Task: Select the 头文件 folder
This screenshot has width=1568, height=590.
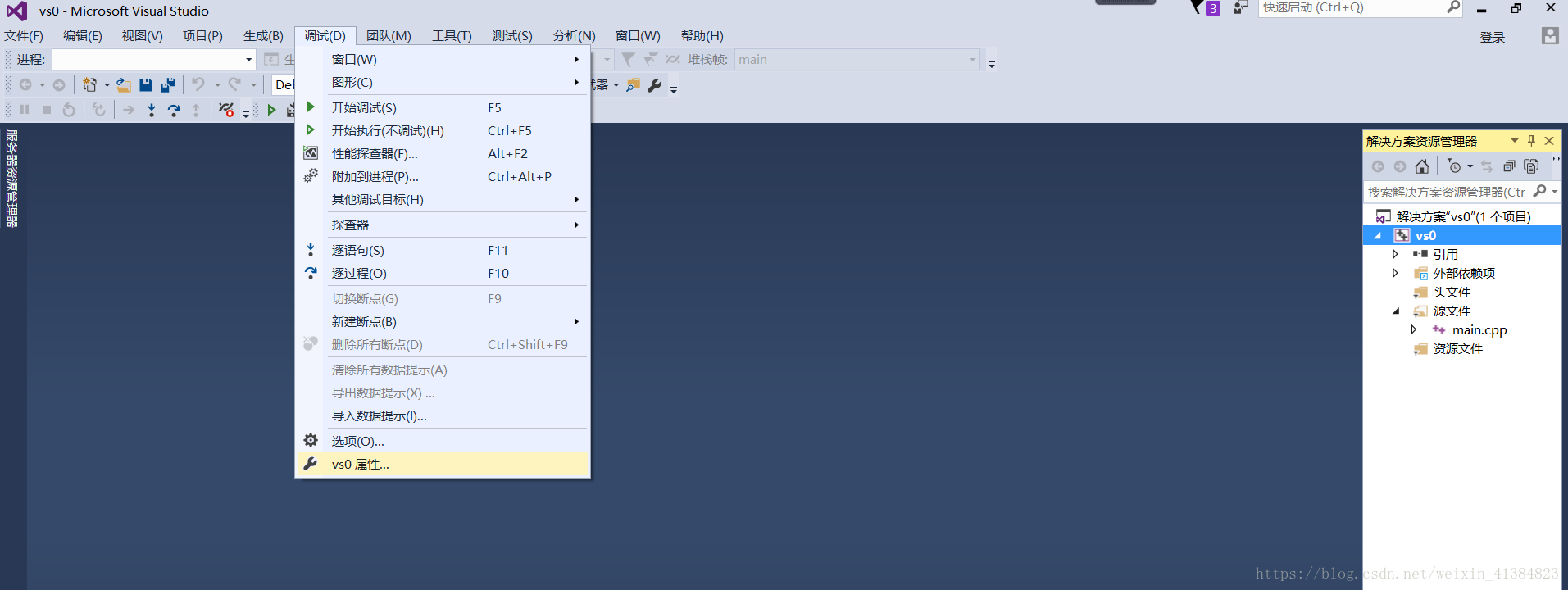Action: point(1452,292)
